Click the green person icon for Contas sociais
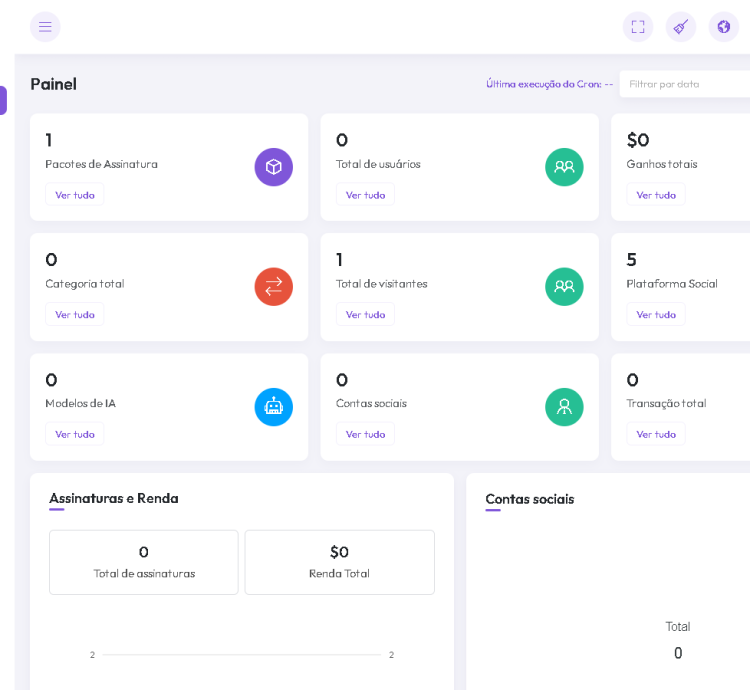The height and width of the screenshot is (690, 750). pos(564,407)
